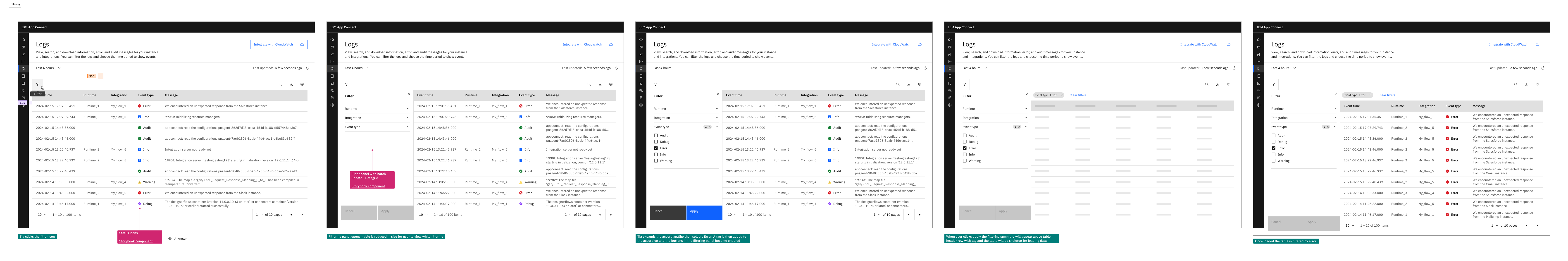This screenshot has height=261, width=1568.
Task: Click refresh icon in frame 4
Action: pyautogui.click(x=1234, y=68)
